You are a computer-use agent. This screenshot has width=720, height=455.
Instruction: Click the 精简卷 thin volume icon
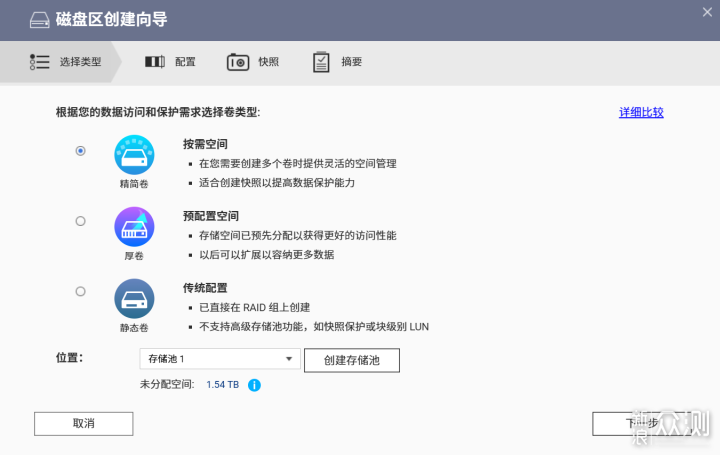[134, 155]
